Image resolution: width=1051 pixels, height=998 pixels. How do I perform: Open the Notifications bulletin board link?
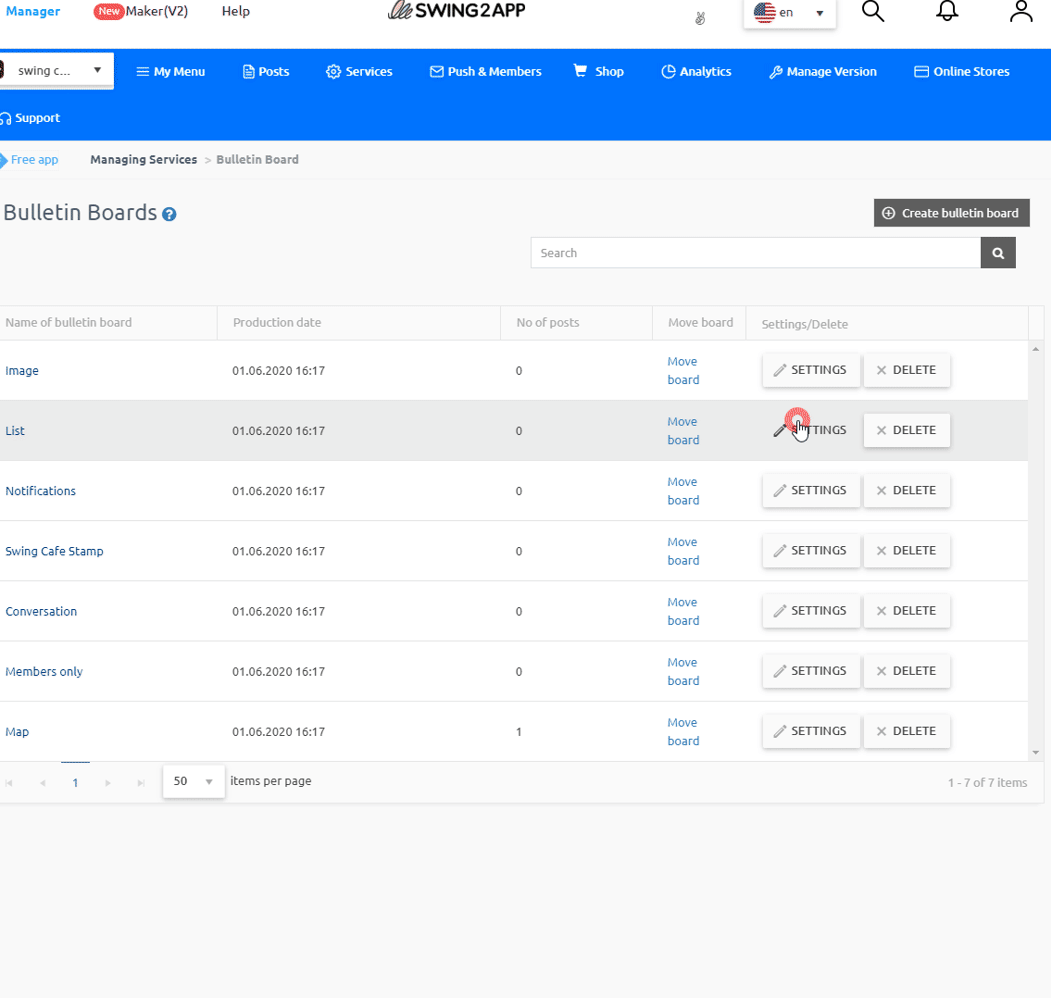tap(40, 491)
